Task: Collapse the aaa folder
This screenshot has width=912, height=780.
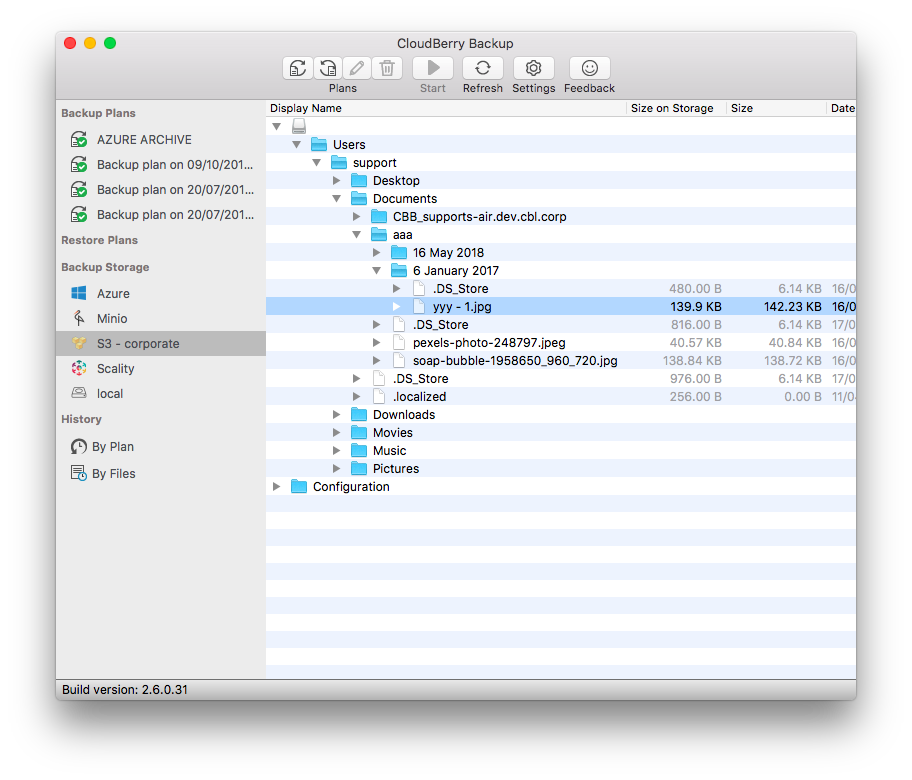Action: (x=357, y=234)
